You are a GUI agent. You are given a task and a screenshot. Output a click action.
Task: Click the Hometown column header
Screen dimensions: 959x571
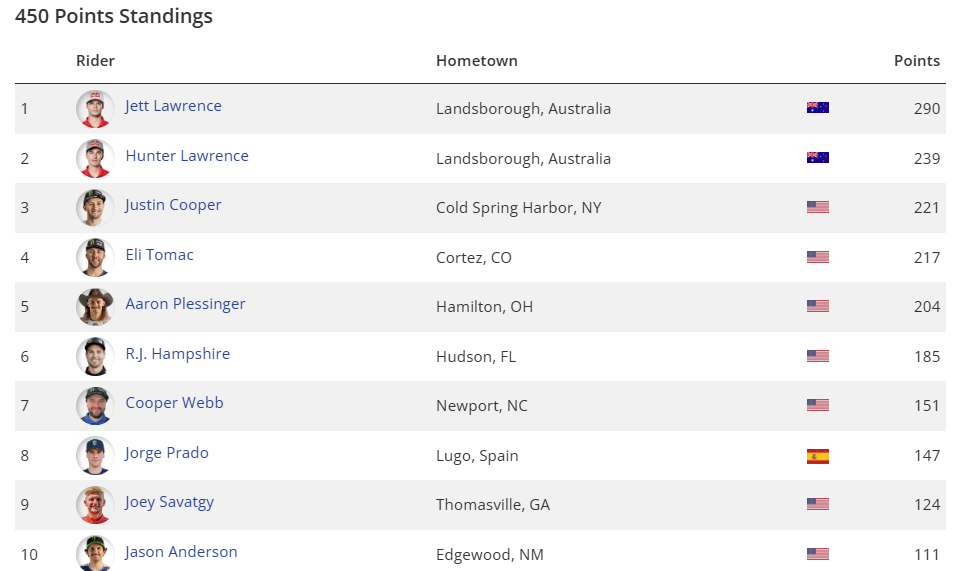pyautogui.click(x=476, y=61)
